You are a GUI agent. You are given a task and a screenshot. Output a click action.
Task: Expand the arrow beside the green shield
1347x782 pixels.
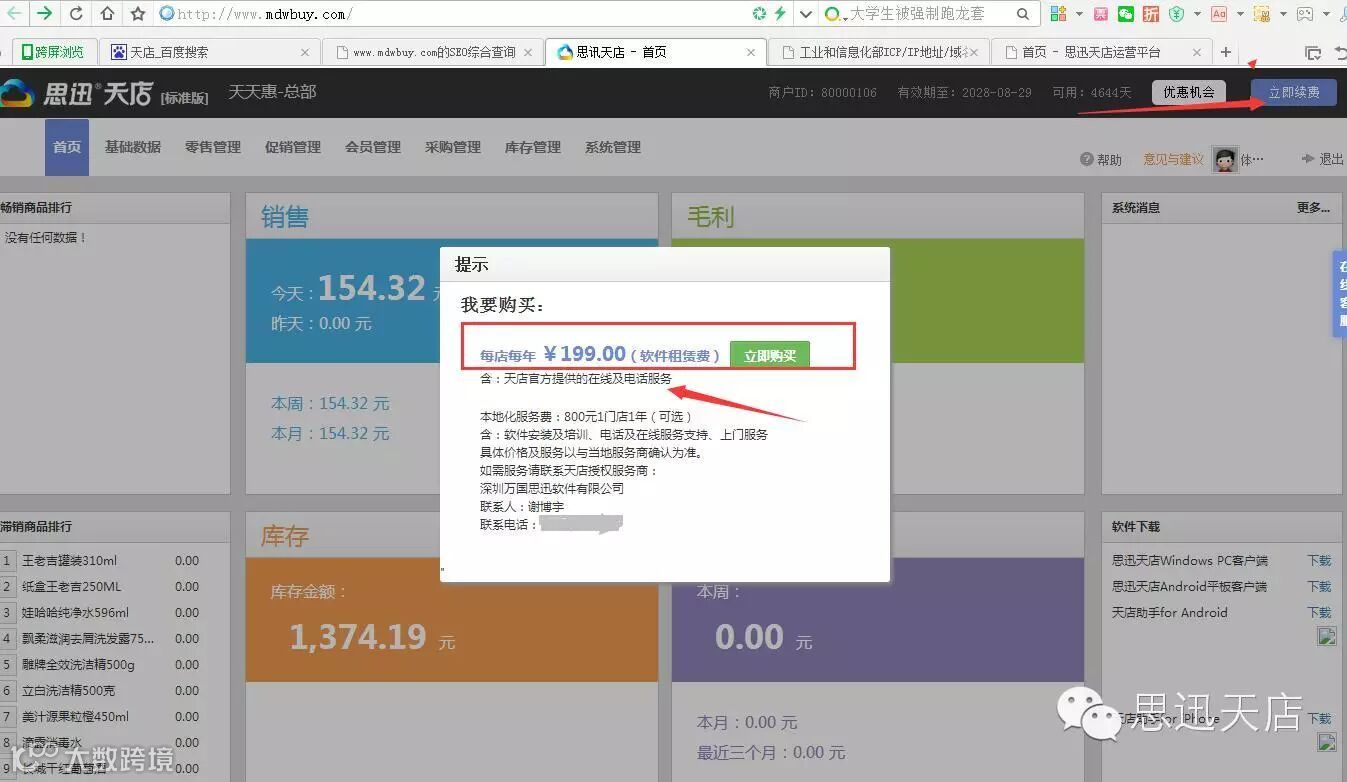1197,14
